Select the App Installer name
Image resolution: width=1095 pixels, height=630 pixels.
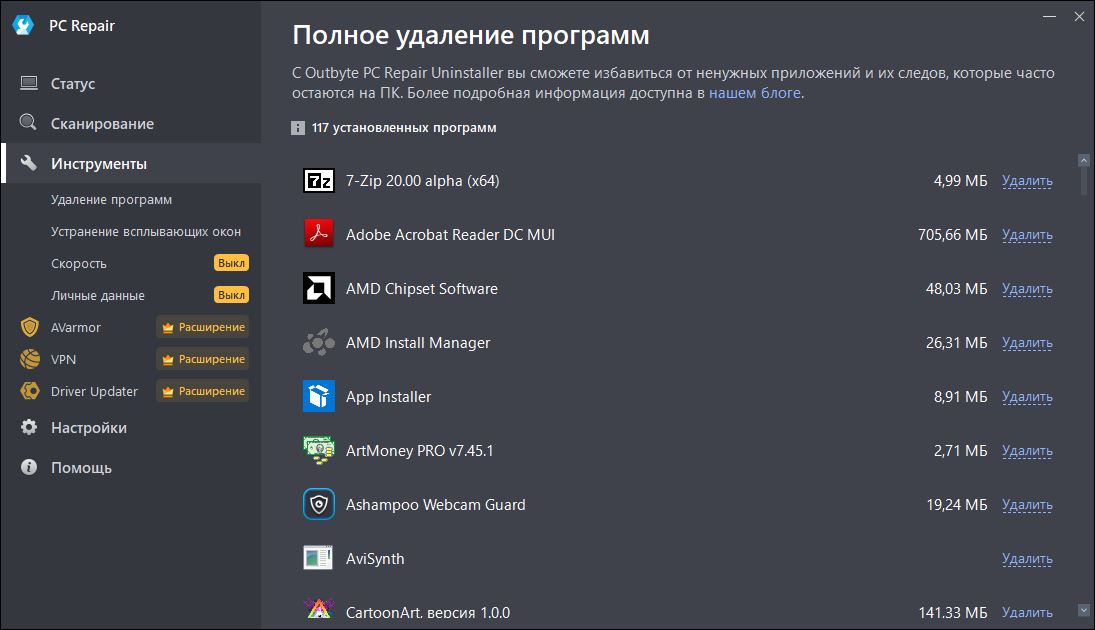pyautogui.click(x=388, y=397)
